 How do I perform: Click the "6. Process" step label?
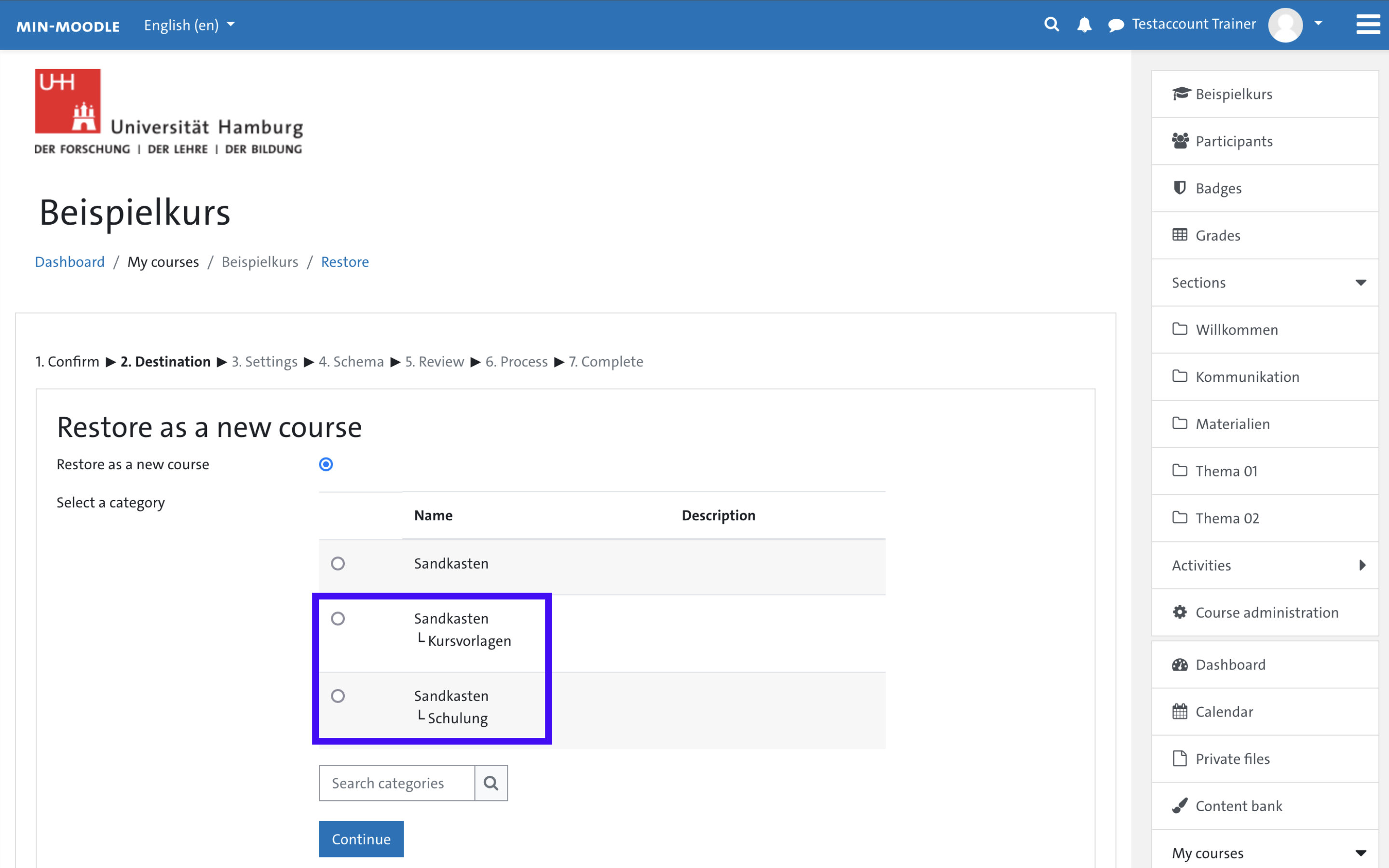click(517, 362)
